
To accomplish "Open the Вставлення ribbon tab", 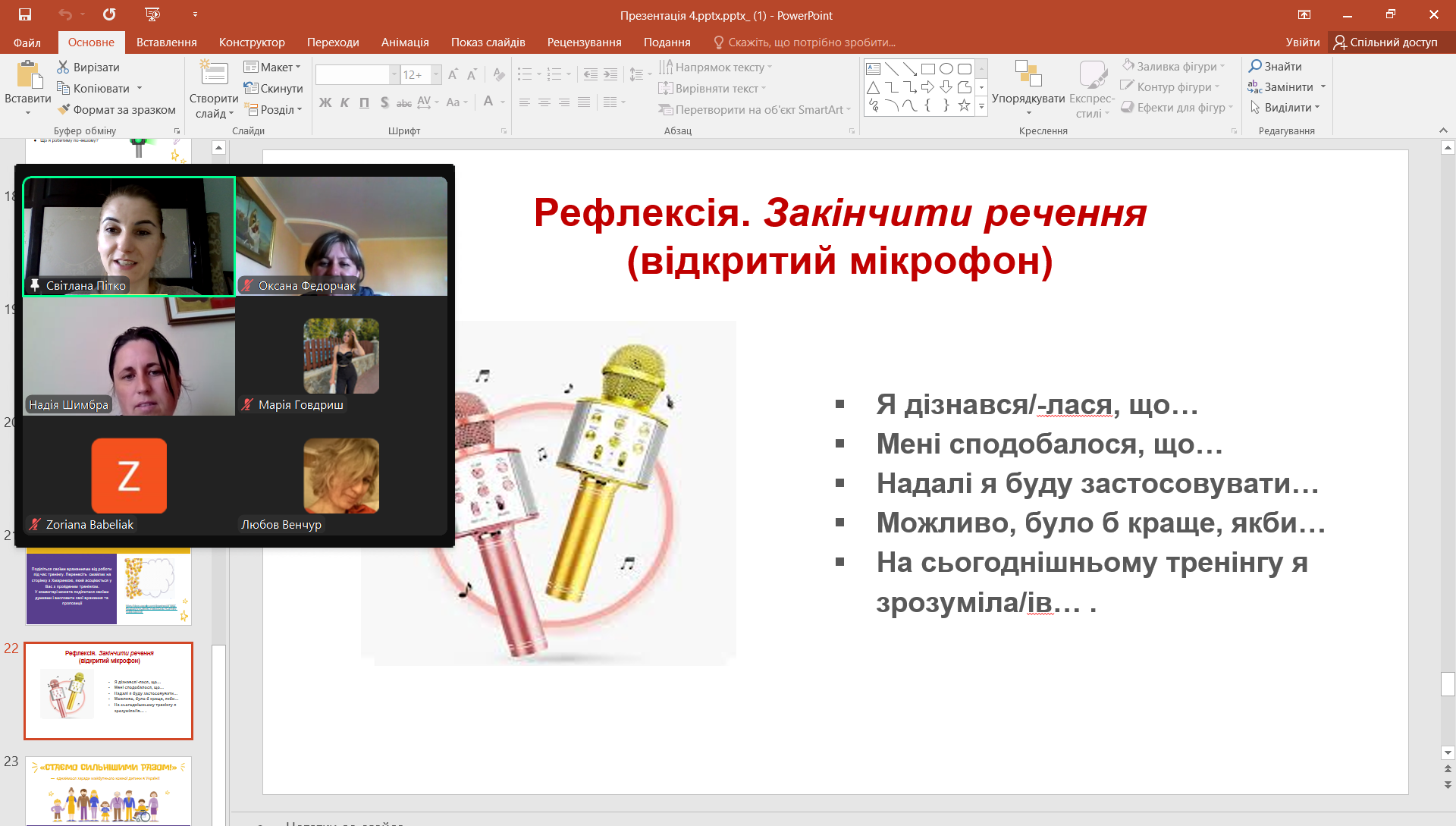I will [x=166, y=42].
